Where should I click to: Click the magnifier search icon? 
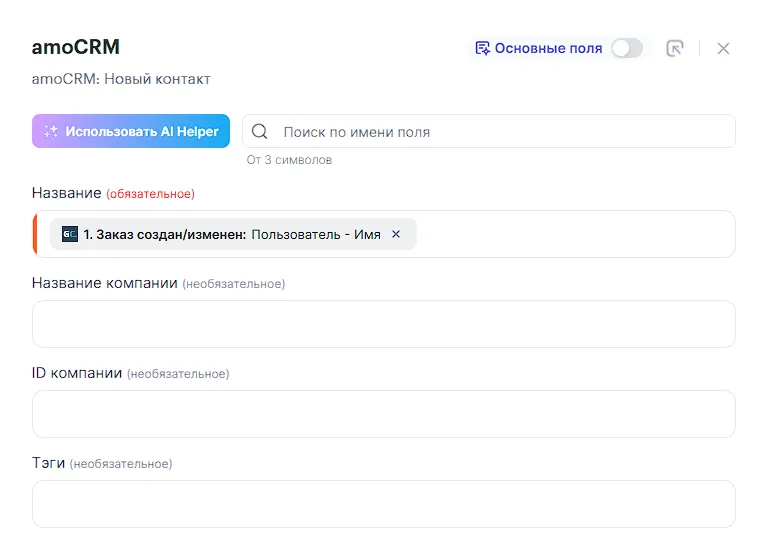pyautogui.click(x=260, y=131)
